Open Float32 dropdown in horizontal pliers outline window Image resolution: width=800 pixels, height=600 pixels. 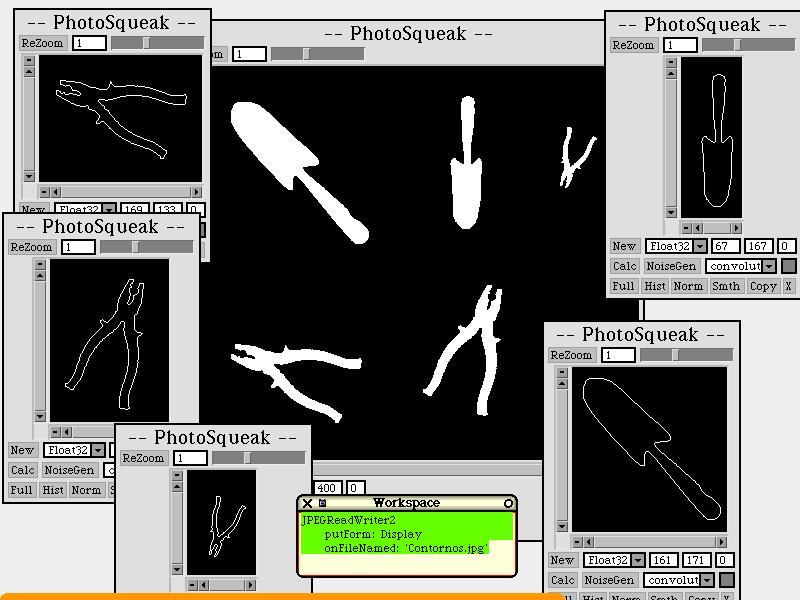110,209
